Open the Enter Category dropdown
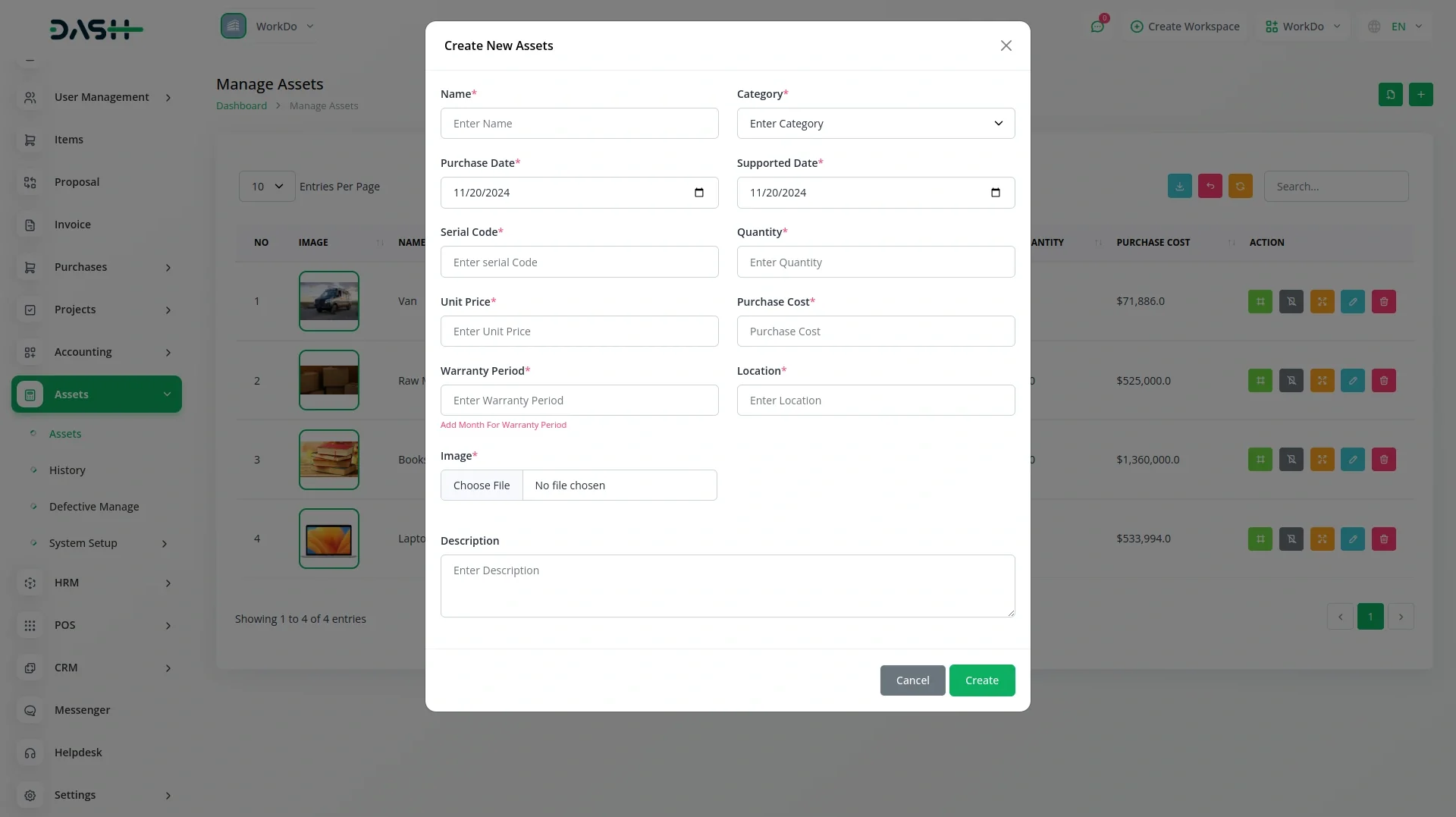1456x817 pixels. (875, 124)
